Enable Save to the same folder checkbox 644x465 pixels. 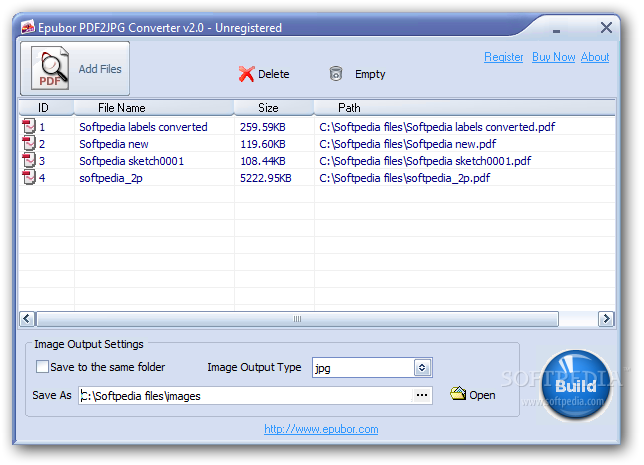click(x=42, y=367)
